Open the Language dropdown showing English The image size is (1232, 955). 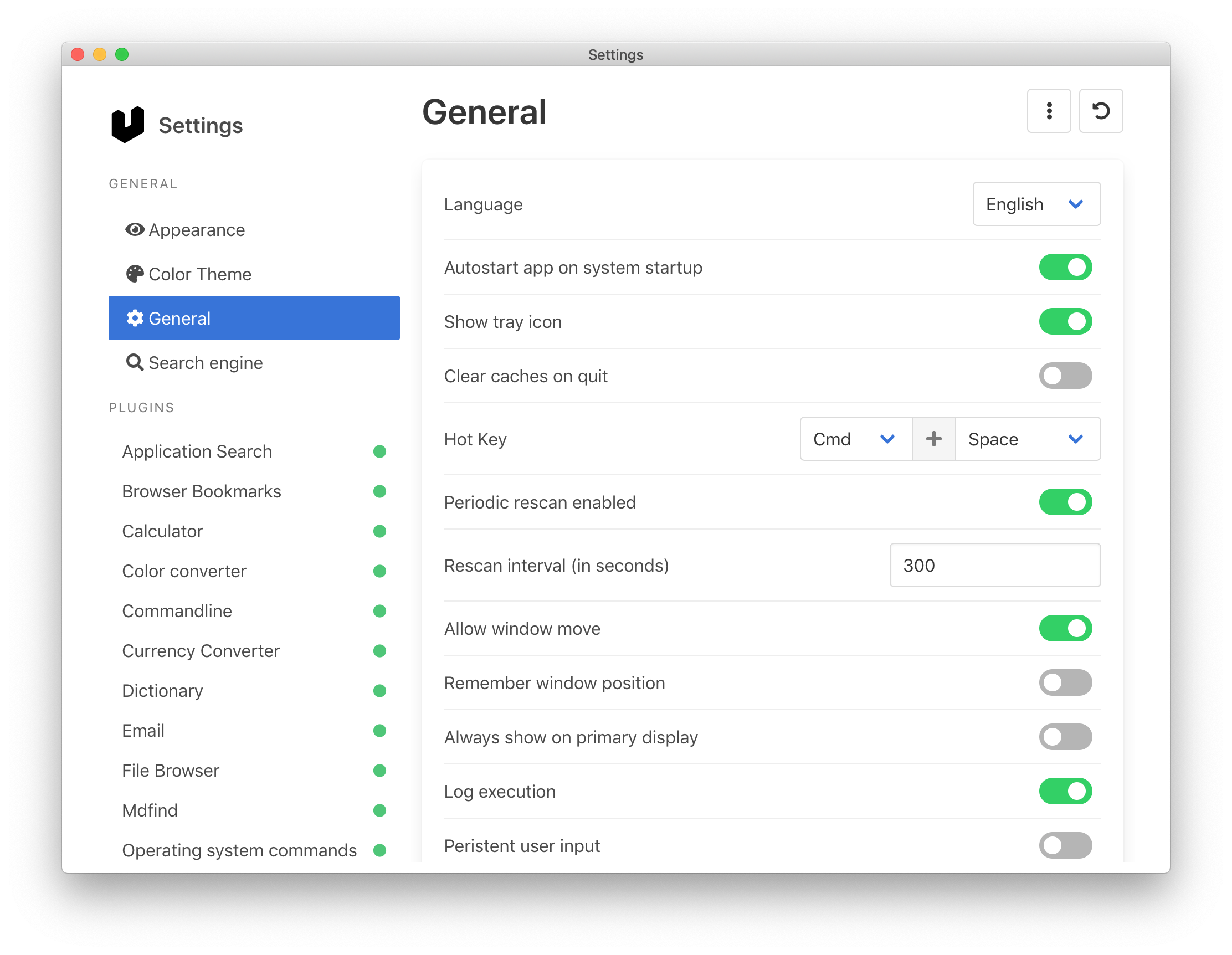(1036, 204)
